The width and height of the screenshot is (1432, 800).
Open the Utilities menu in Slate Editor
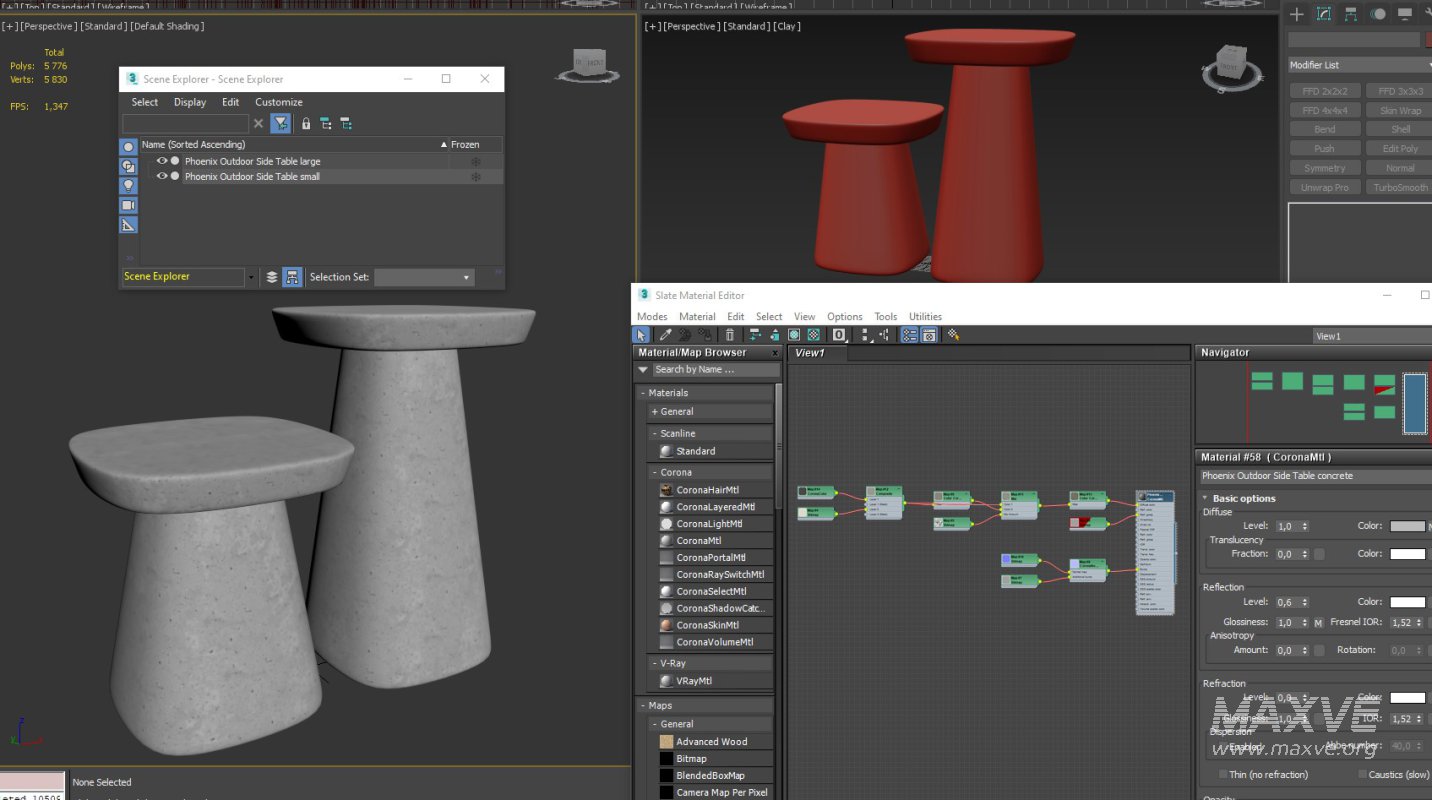[925, 316]
